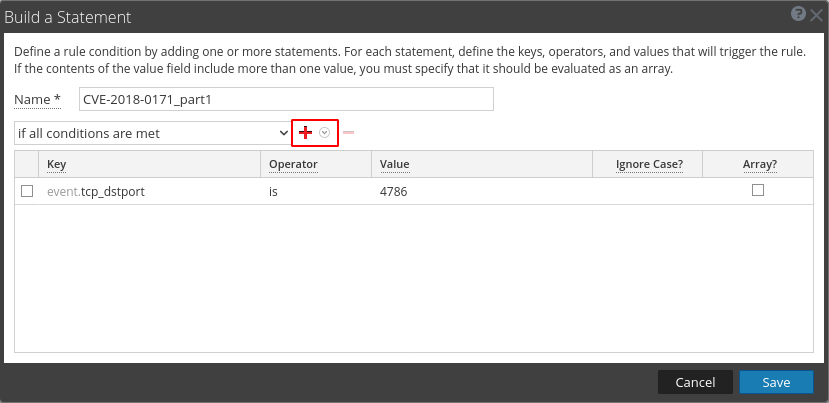Click the Ignore Case cell in the tcp_dstport row
This screenshot has width=829, height=403.
pos(648,191)
